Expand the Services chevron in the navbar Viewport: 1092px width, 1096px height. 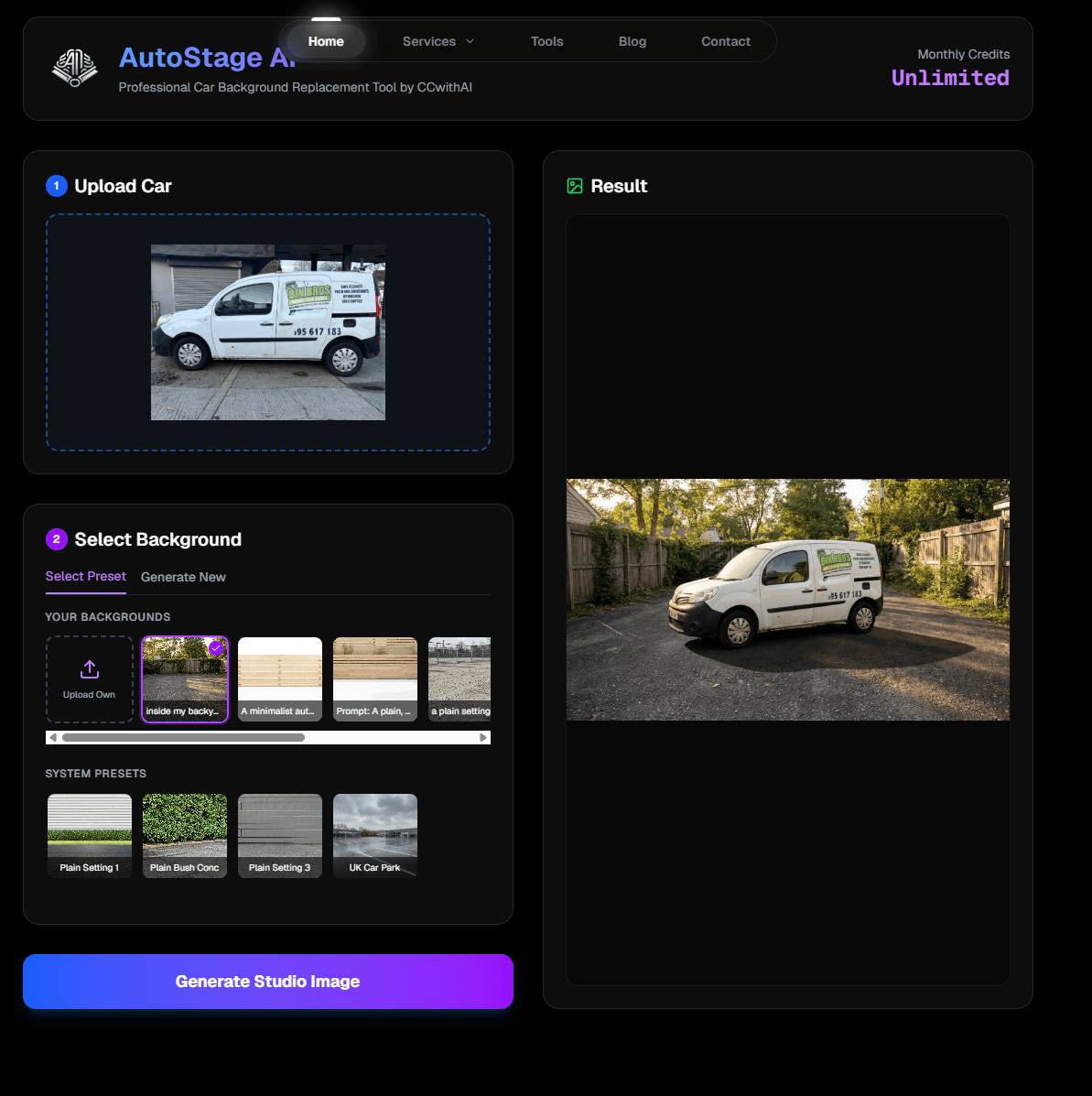470,41
